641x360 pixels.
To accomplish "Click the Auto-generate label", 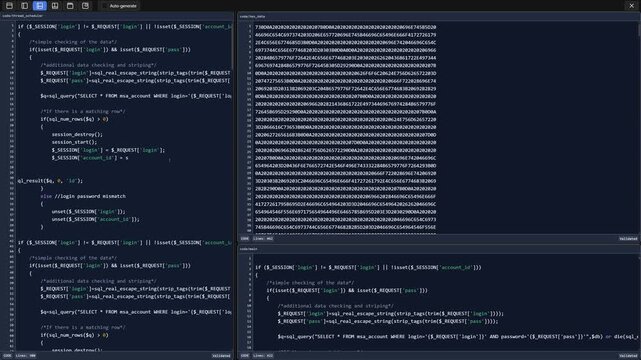I will point(123,6).
